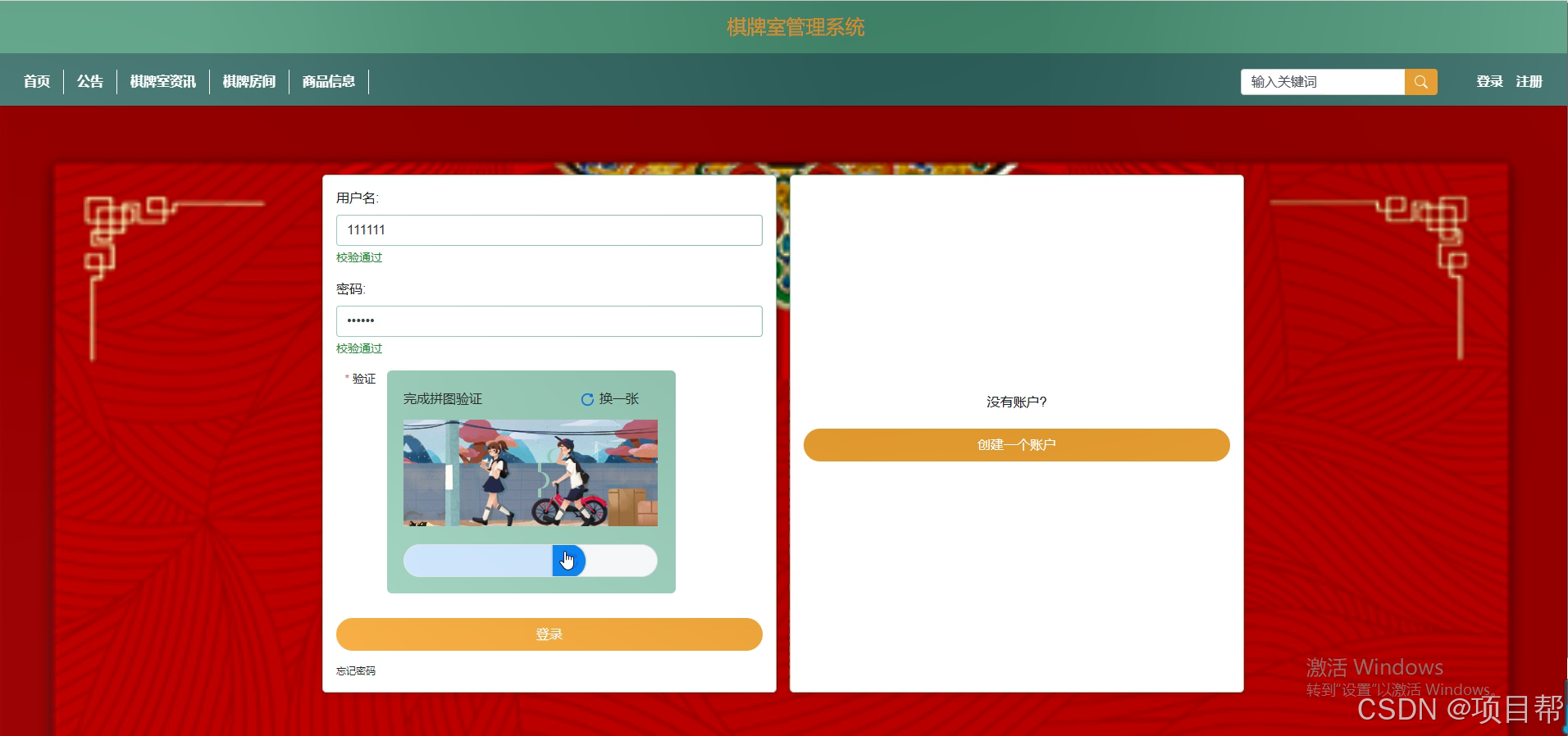Click 校验通过 under the password field
The width and height of the screenshot is (1568, 736).
(x=359, y=348)
